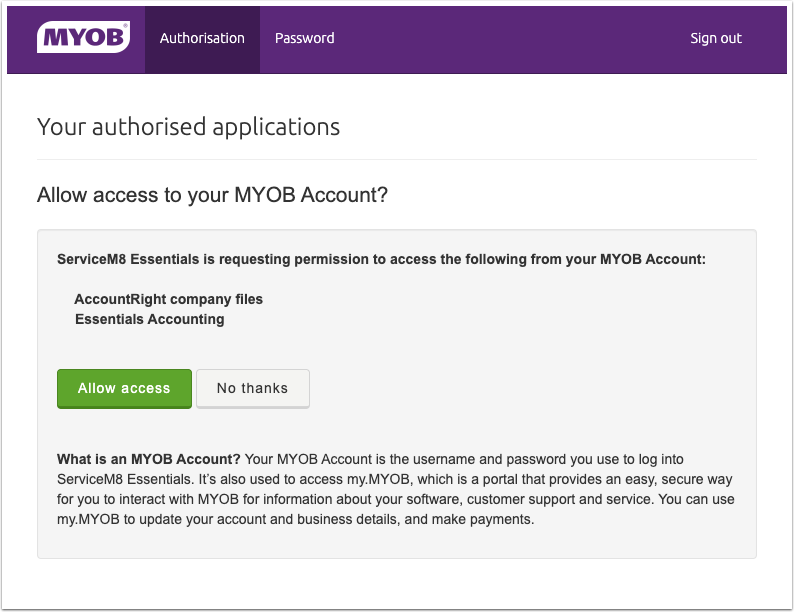The image size is (794, 612).
Task: Click the MYOB logo
Action: (x=84, y=37)
